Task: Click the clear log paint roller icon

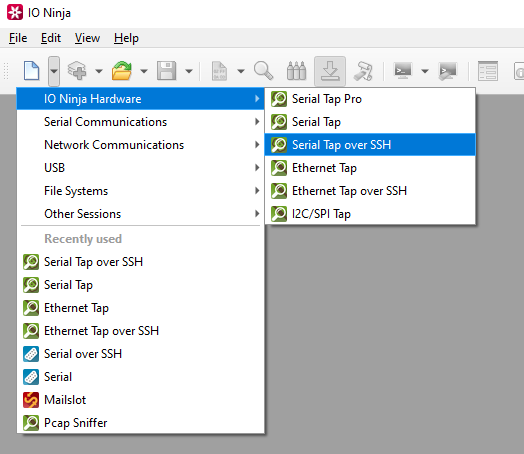Action: [363, 71]
